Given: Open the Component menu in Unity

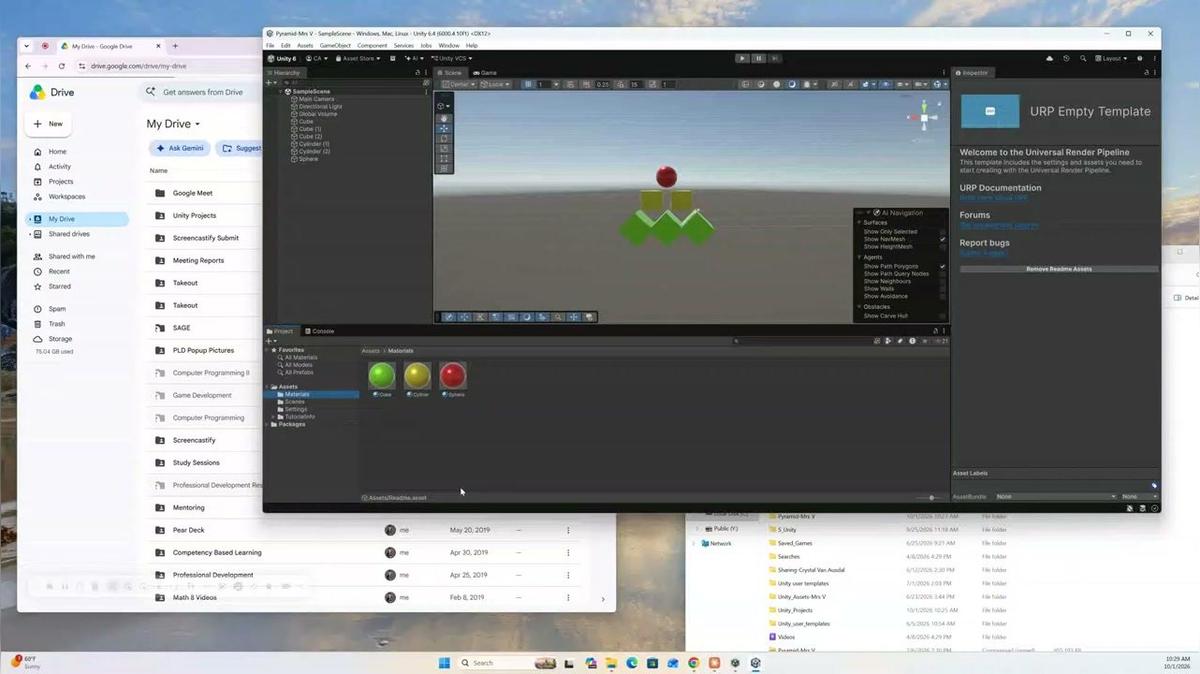Looking at the screenshot, I should 372,45.
